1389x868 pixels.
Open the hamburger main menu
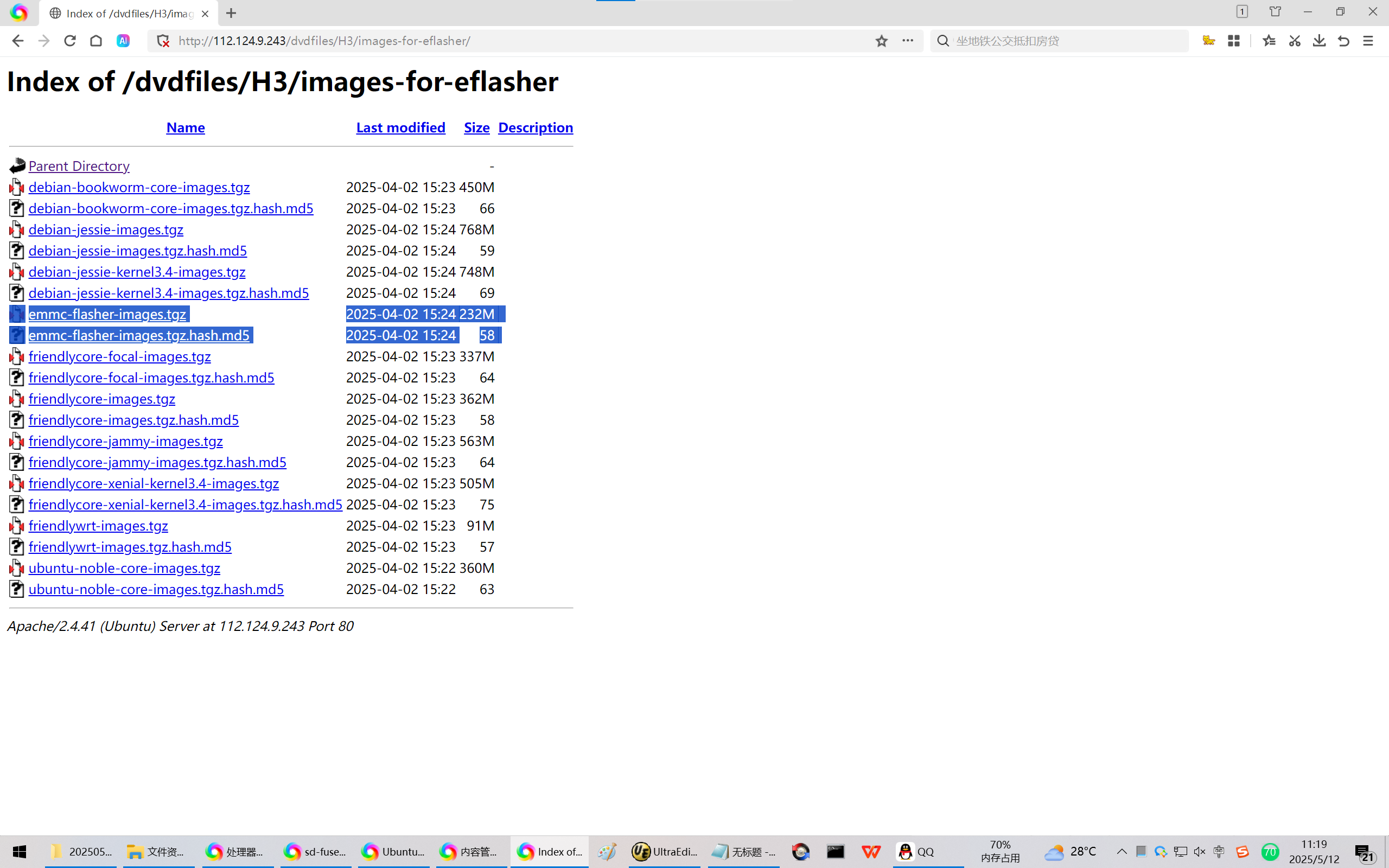click(1368, 41)
